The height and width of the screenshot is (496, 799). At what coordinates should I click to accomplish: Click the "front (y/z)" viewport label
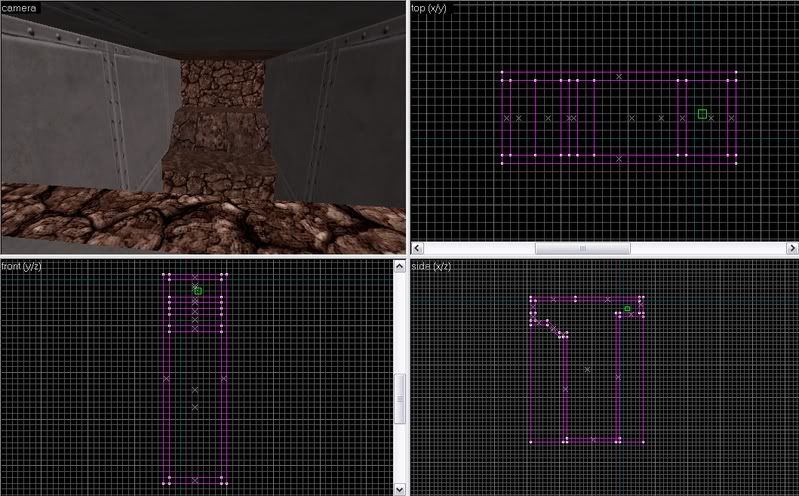tap(22, 266)
